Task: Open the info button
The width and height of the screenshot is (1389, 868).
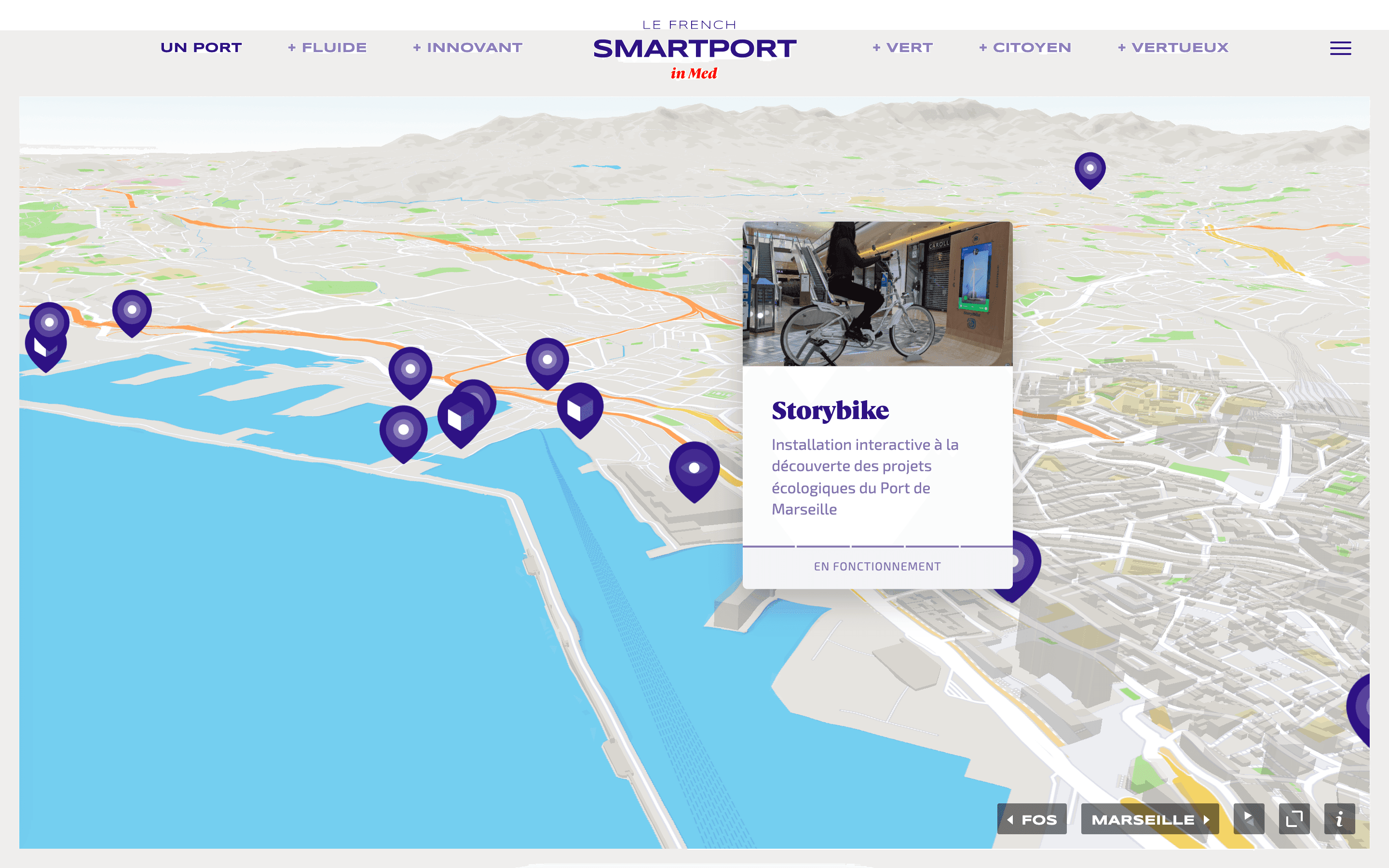Action: pos(1339,819)
